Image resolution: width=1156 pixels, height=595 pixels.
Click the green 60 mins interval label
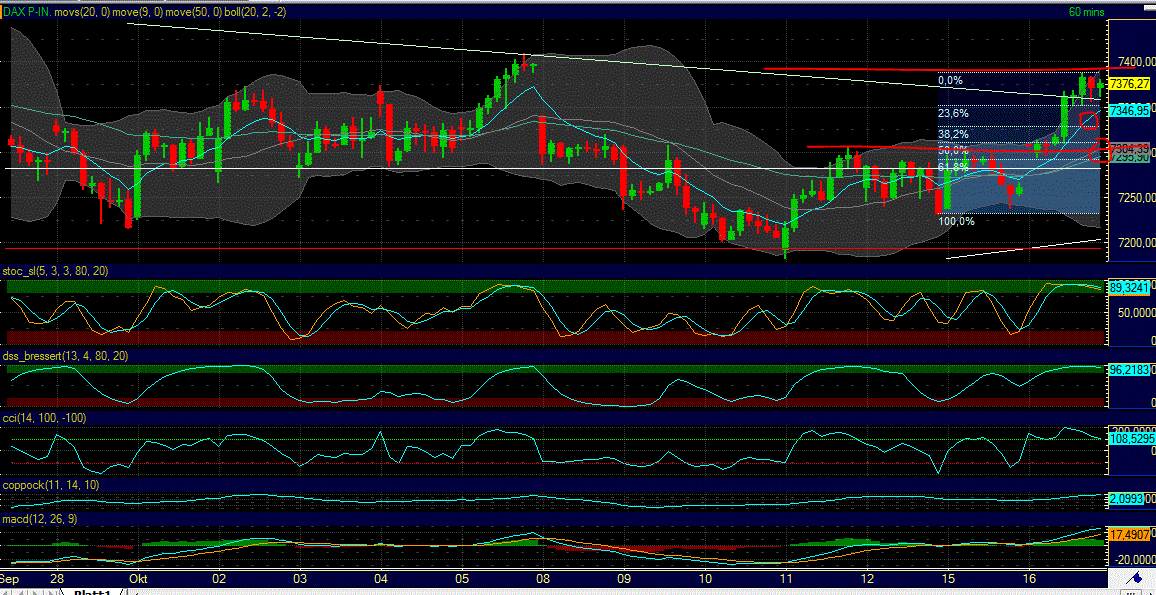(1088, 10)
